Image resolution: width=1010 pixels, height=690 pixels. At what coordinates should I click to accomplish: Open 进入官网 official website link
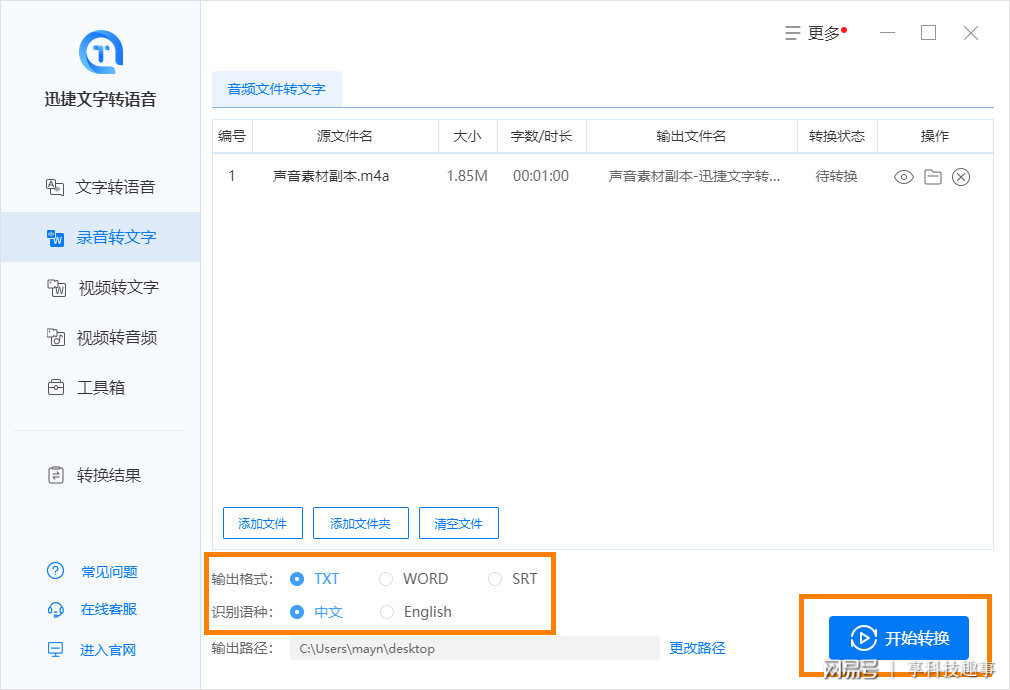[x=108, y=650]
